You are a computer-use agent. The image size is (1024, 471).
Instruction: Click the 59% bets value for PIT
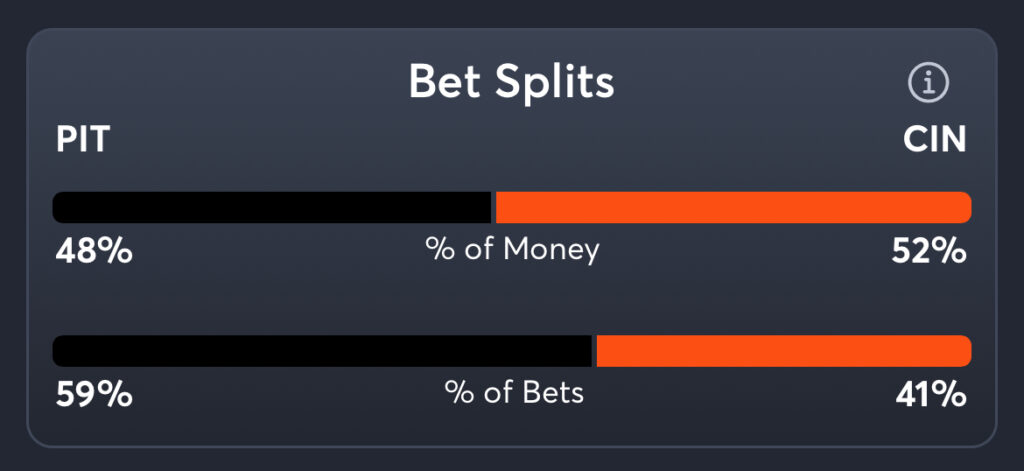[x=93, y=394]
